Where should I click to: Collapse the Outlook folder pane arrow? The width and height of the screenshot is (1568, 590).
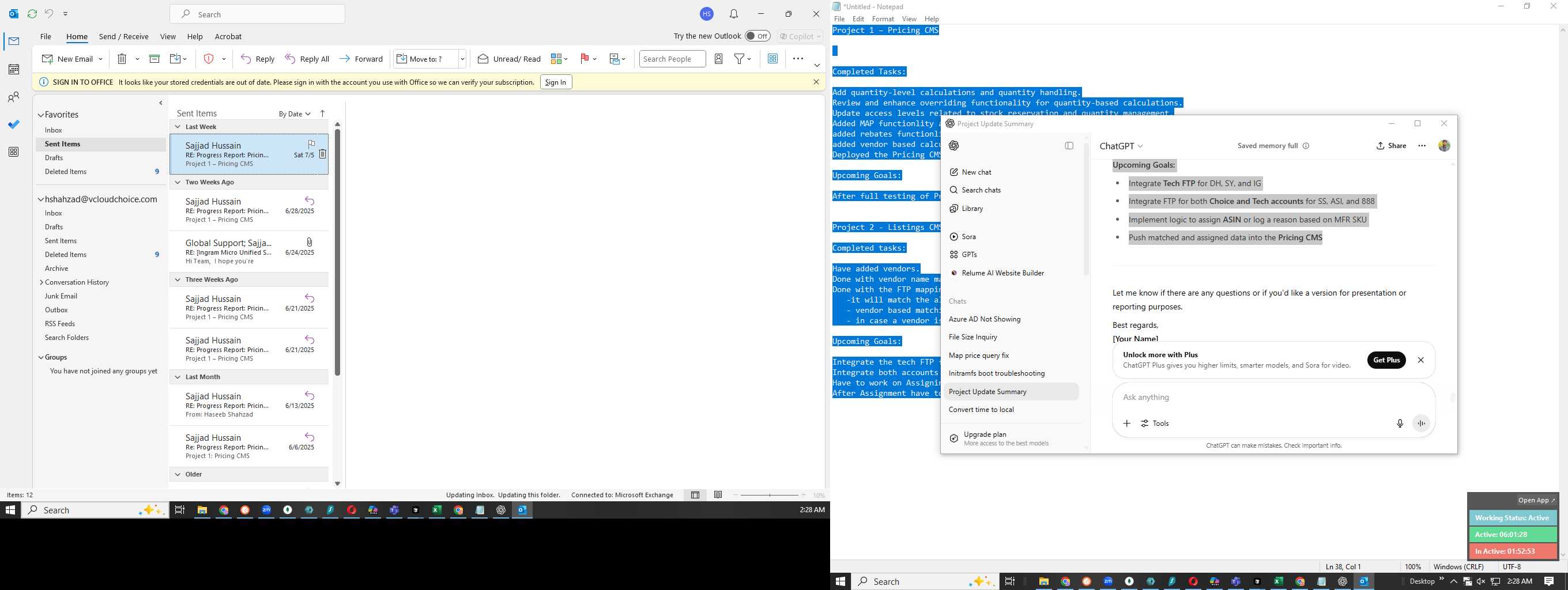click(x=161, y=103)
